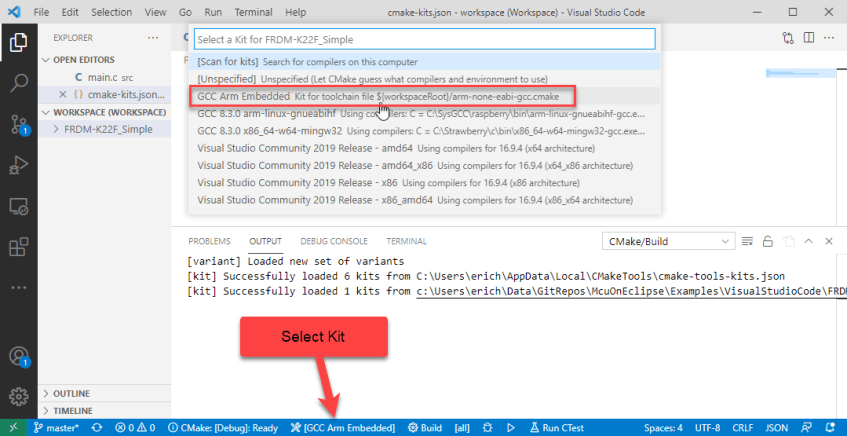Image resolution: width=847 pixels, height=436 pixels.
Task: Open the Extensions view icon
Action: click(x=18, y=244)
